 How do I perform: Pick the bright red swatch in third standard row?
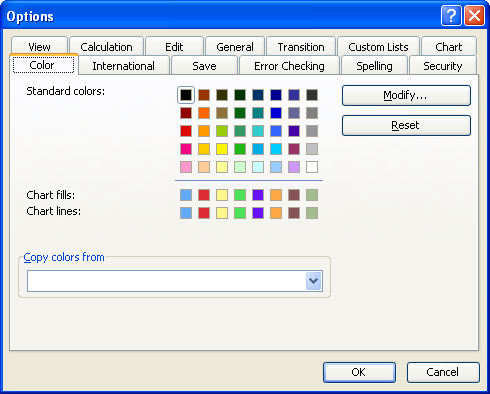(x=186, y=131)
